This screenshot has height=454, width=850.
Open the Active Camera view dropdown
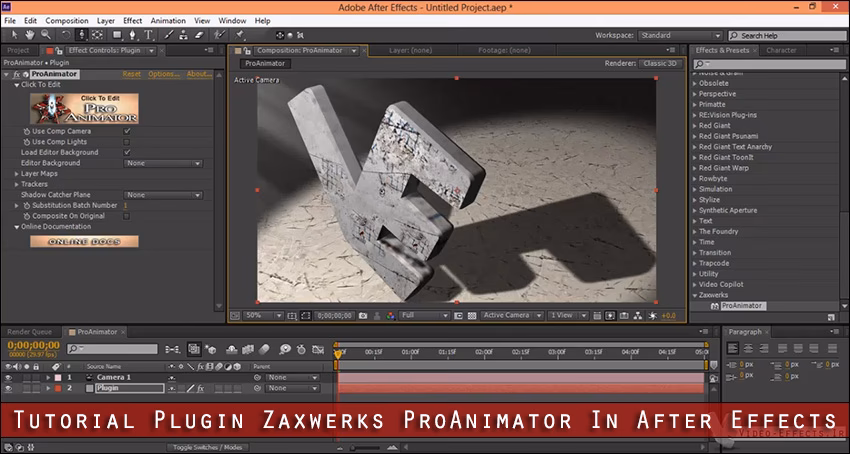512,316
